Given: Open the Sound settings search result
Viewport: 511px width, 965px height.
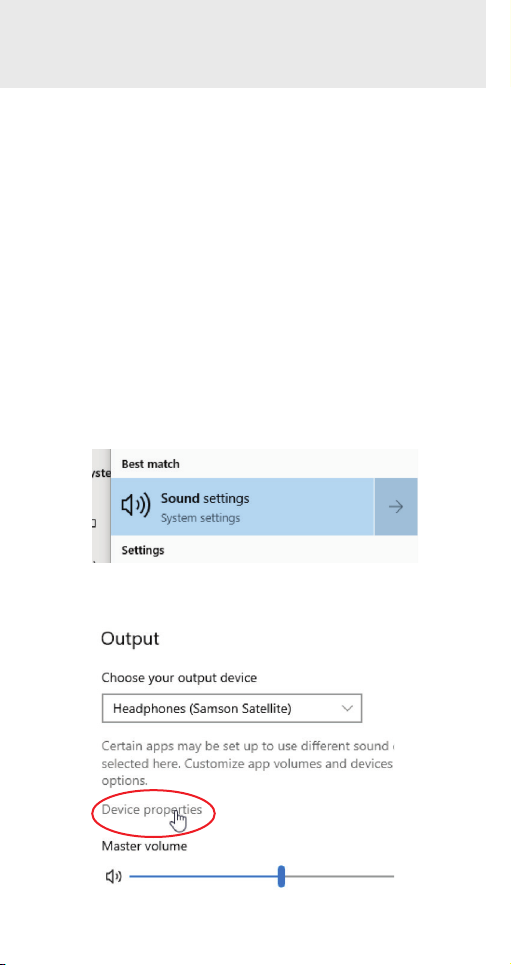Looking at the screenshot, I should coord(242,507).
